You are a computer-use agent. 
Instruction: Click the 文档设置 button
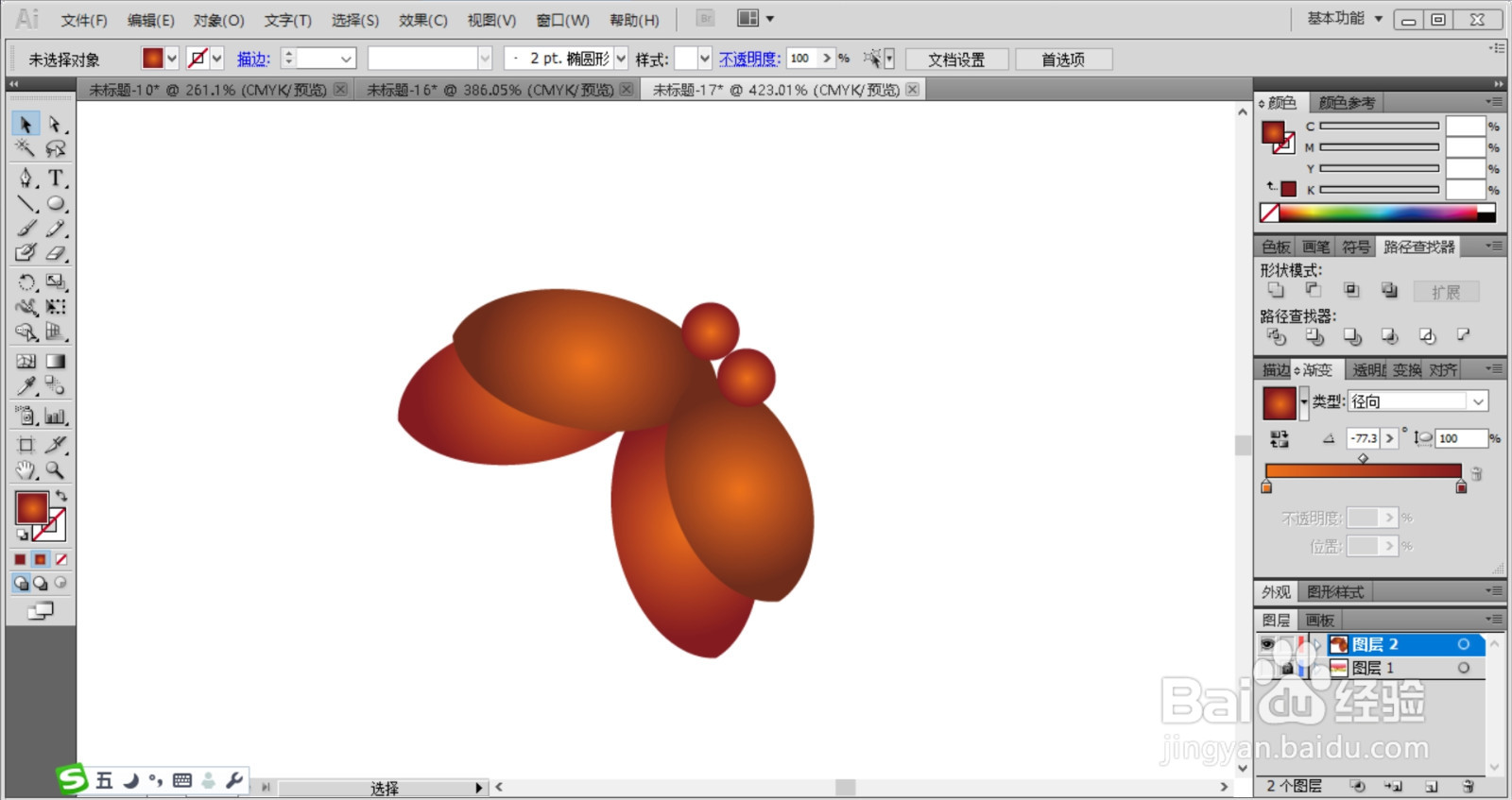tap(956, 60)
